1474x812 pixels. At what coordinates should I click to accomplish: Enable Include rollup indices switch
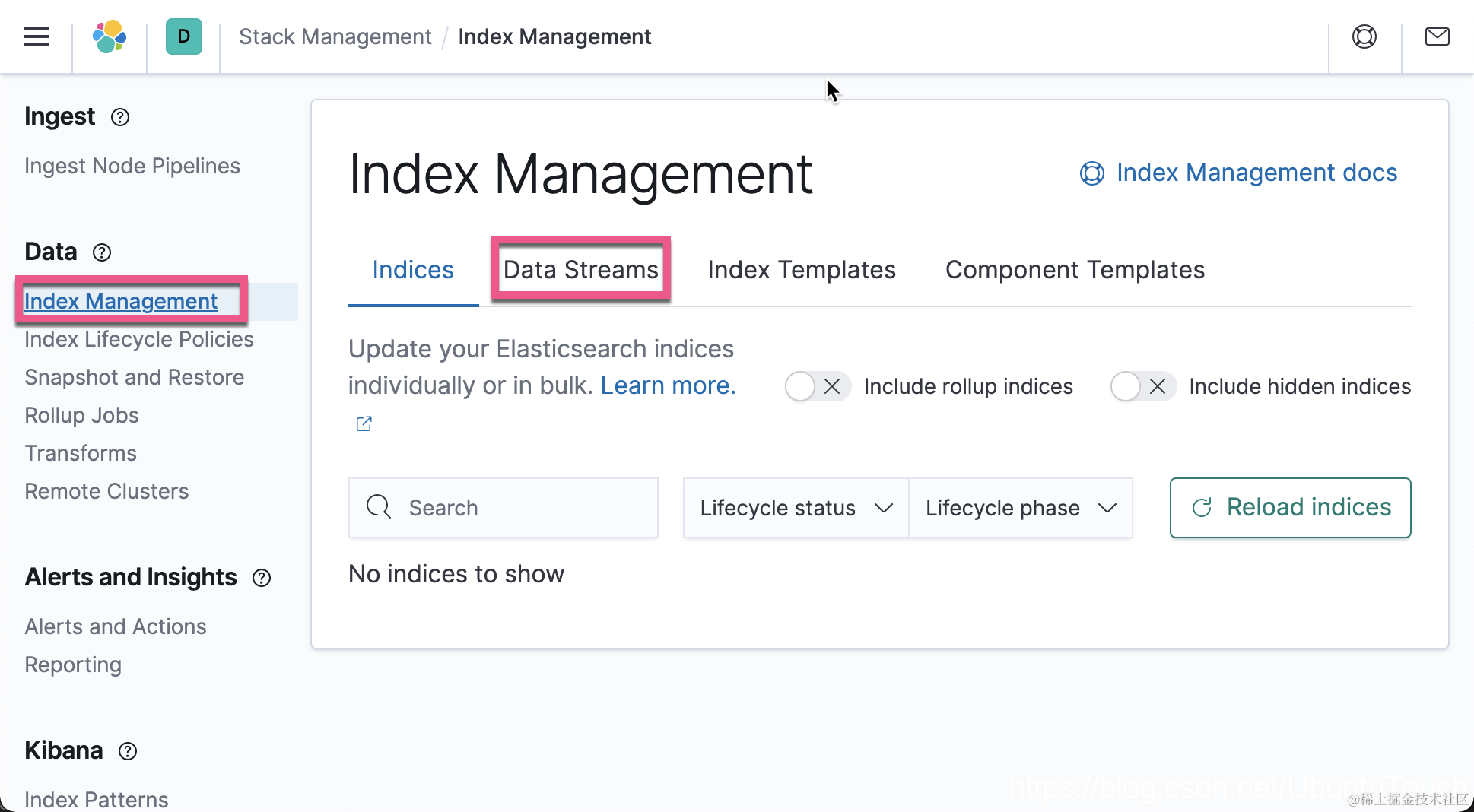(x=817, y=386)
